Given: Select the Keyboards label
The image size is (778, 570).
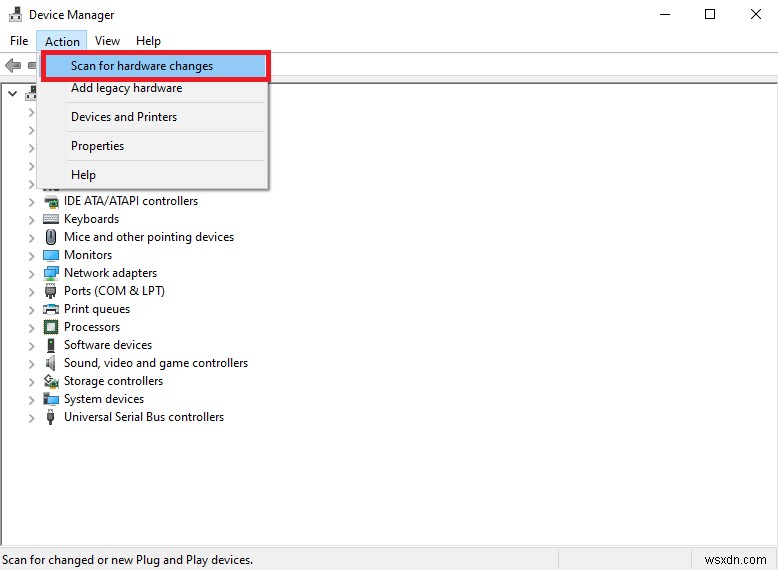Looking at the screenshot, I should coord(91,219).
